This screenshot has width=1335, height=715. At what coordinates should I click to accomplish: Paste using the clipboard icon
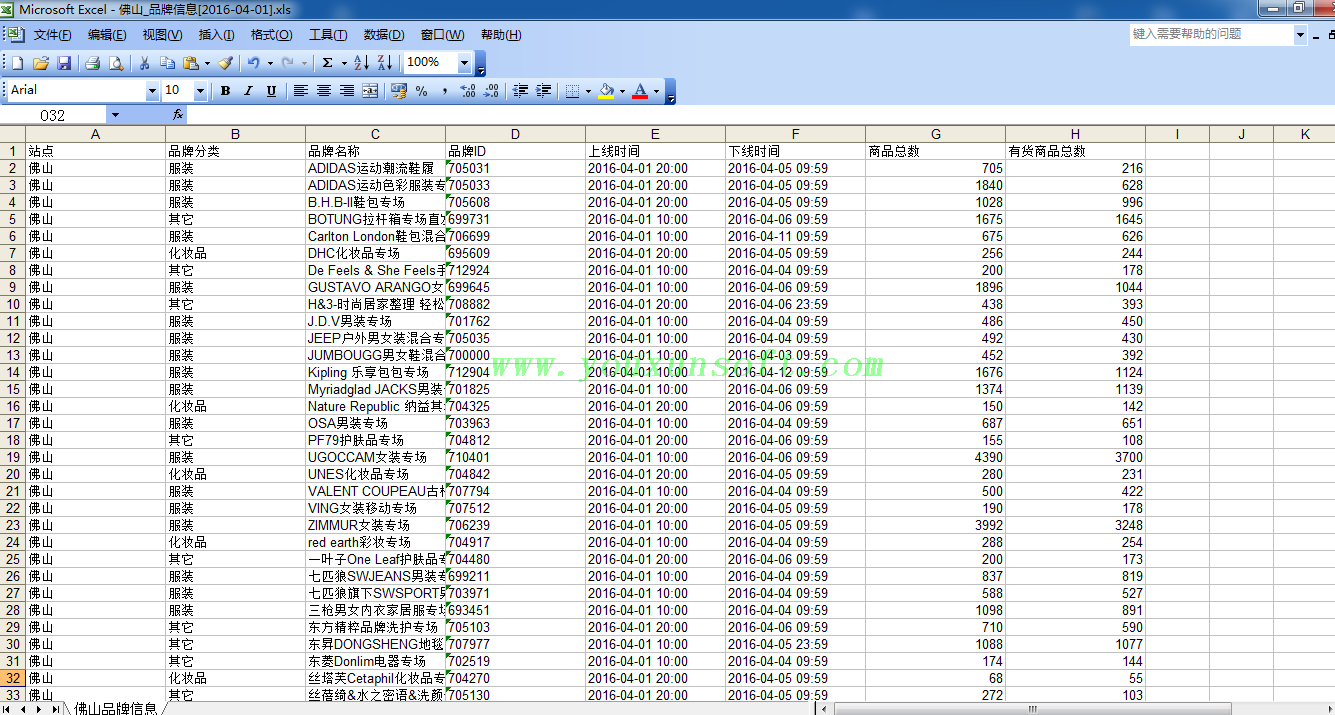pos(190,63)
